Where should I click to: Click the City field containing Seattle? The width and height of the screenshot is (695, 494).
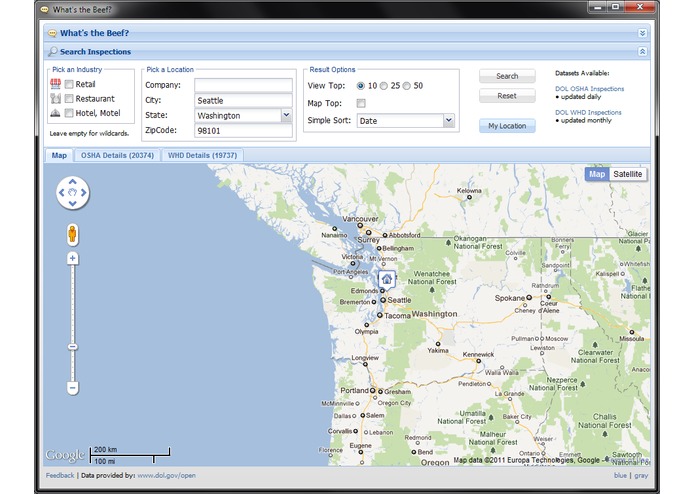(243, 101)
